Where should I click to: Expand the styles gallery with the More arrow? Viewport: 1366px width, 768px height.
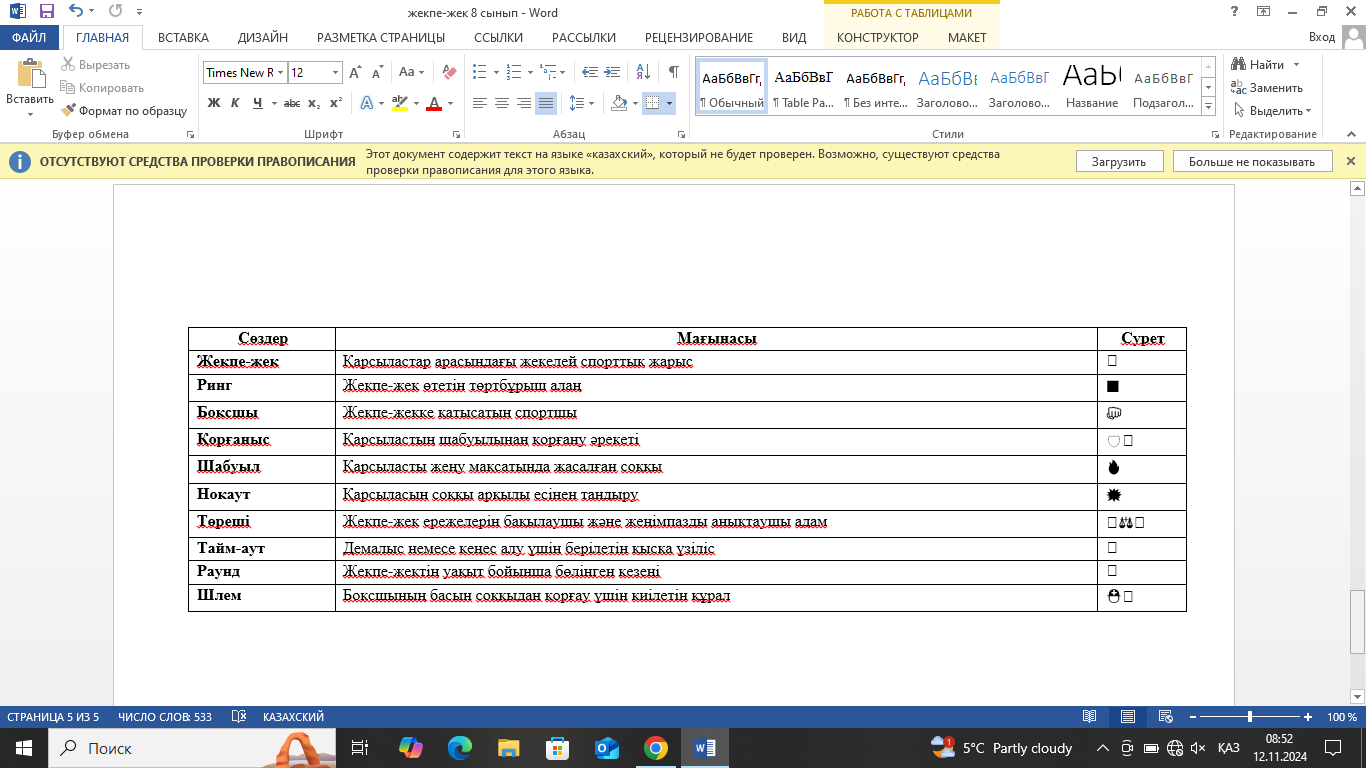click(1209, 106)
